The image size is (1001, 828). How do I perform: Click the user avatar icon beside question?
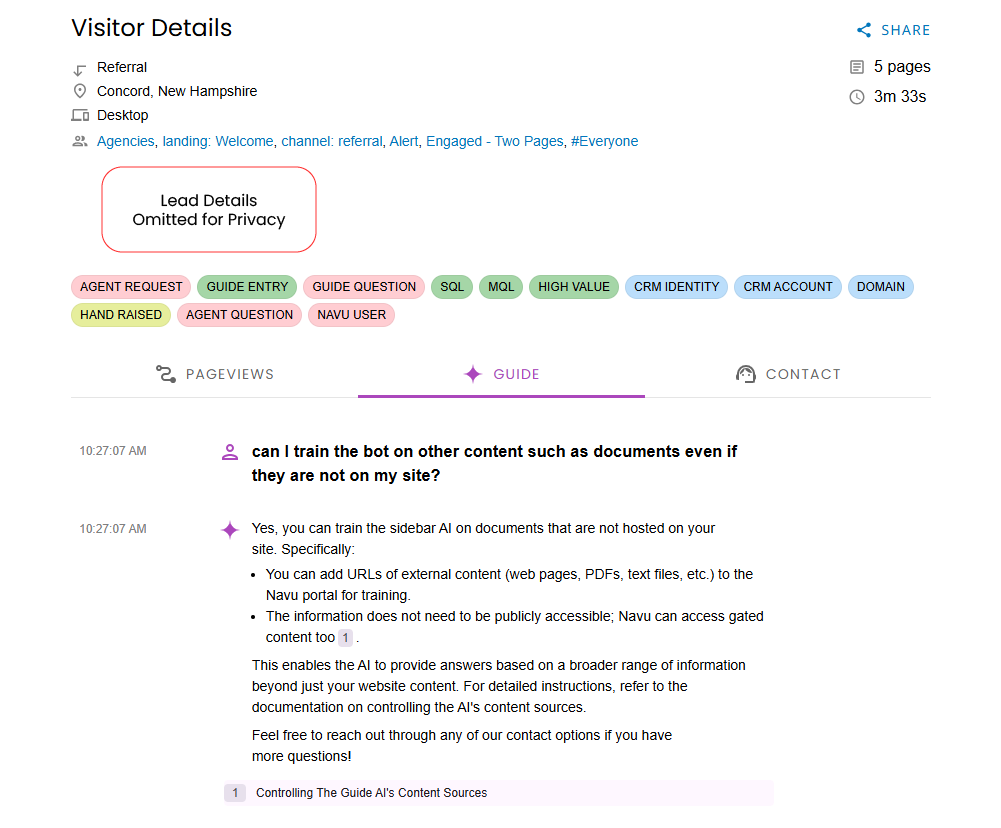tap(230, 452)
